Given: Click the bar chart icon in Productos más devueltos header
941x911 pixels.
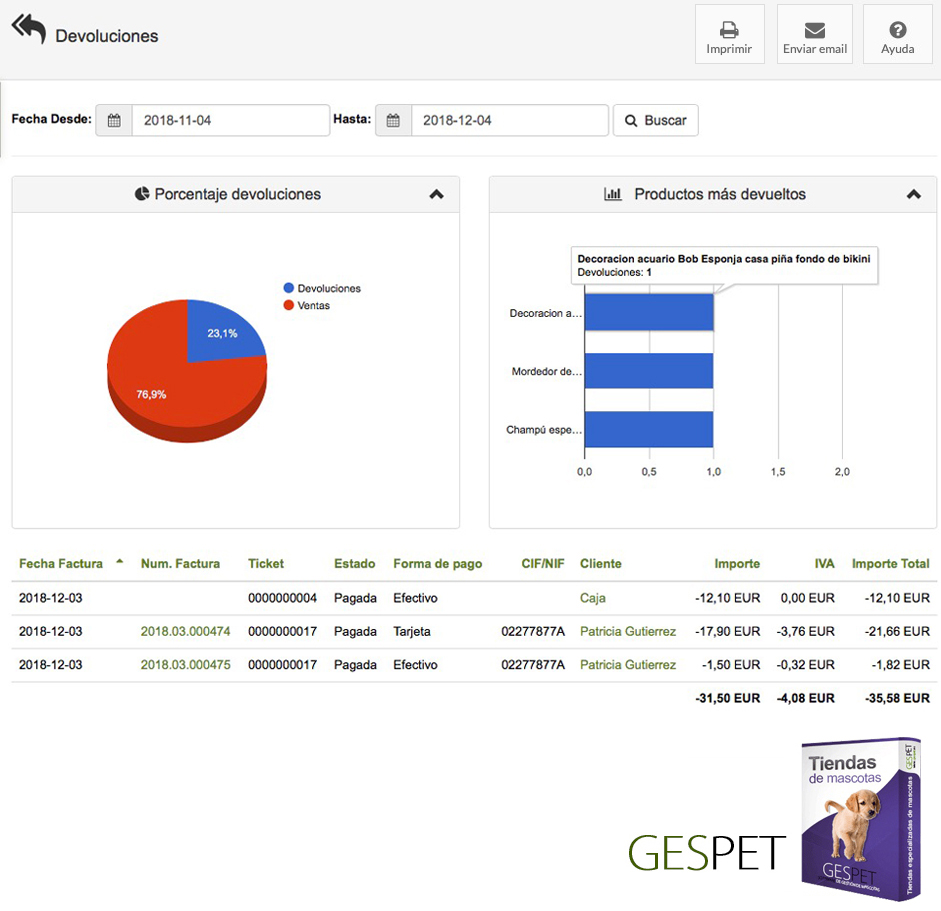Looking at the screenshot, I should 613,194.
